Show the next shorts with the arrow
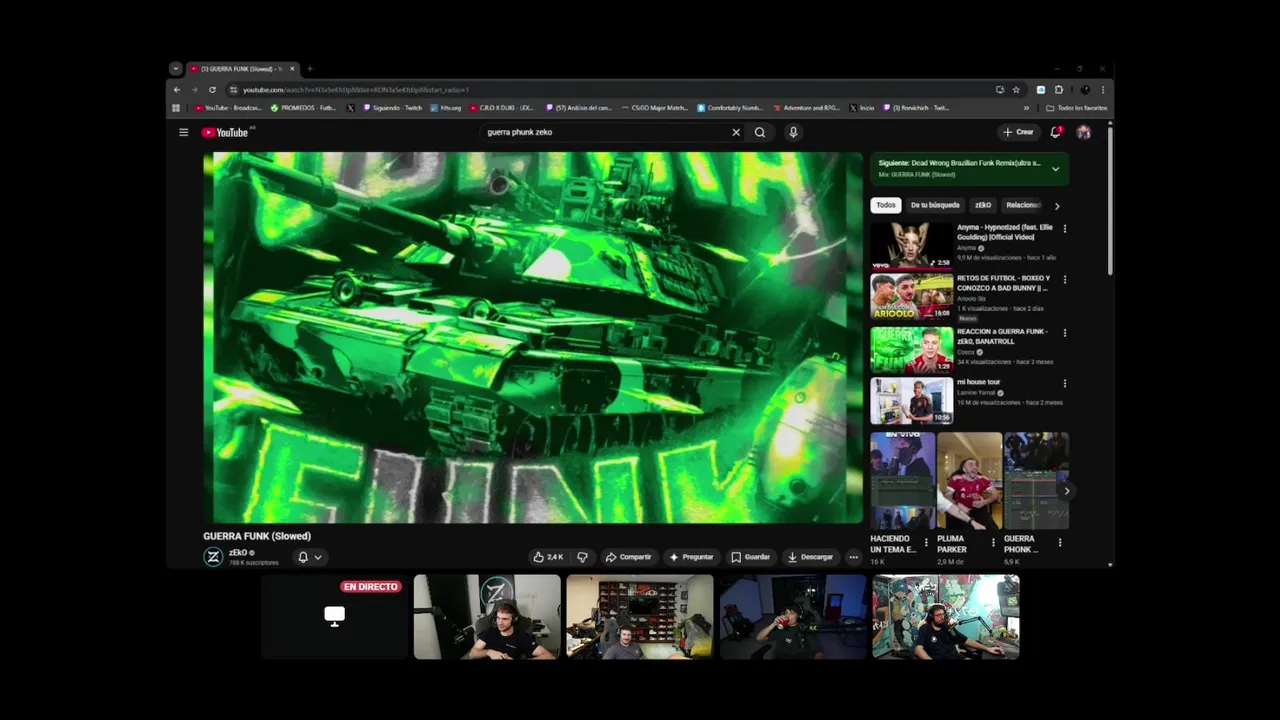The height and width of the screenshot is (720, 1280). 1066,491
